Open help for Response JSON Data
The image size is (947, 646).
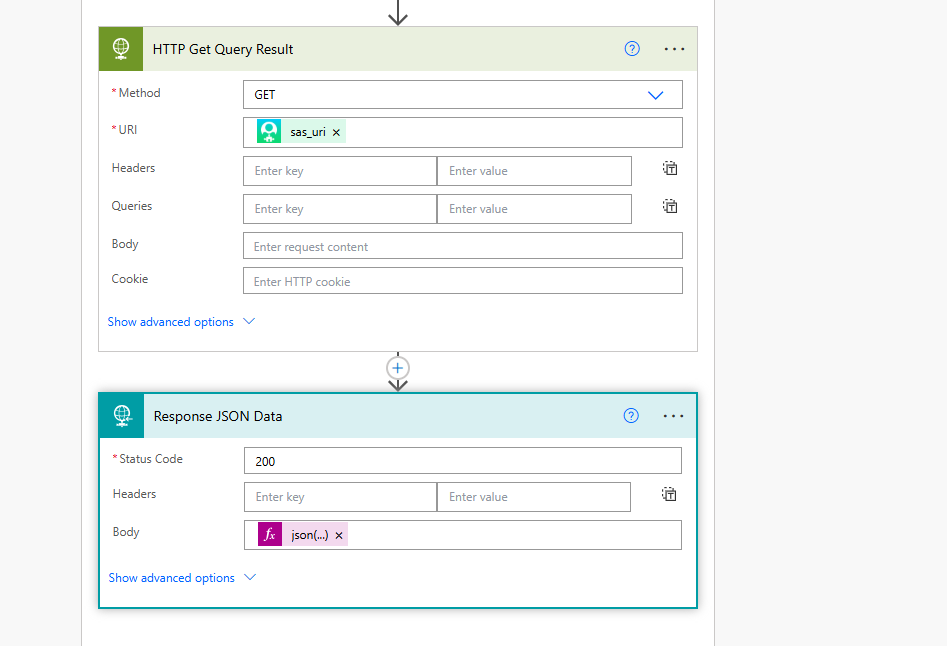coord(631,415)
